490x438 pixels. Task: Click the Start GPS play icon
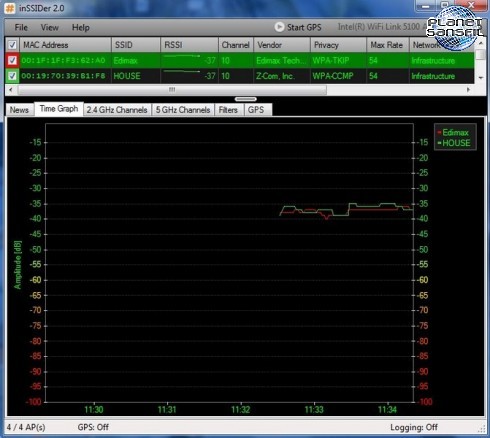[279, 27]
